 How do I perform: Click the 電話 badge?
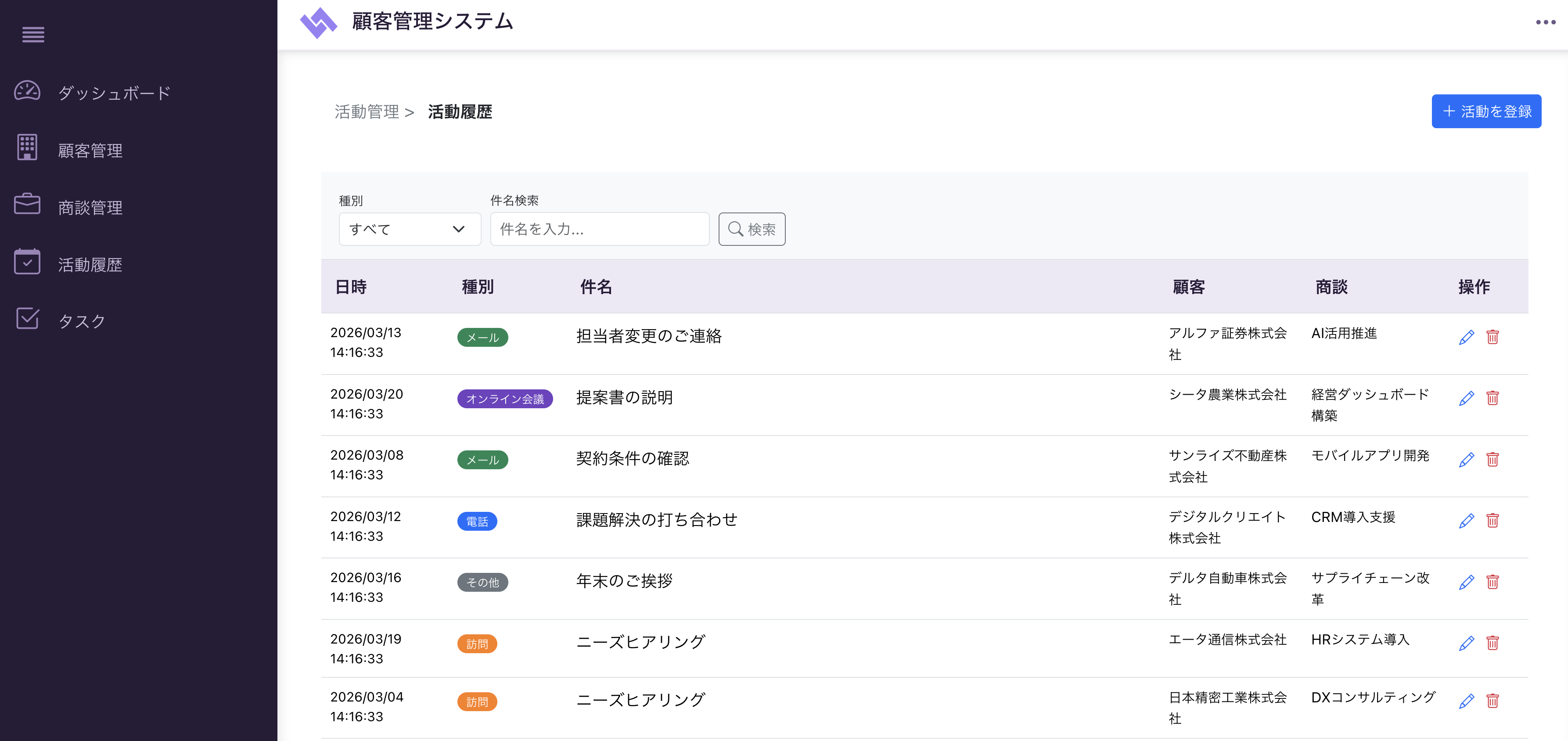click(x=477, y=521)
